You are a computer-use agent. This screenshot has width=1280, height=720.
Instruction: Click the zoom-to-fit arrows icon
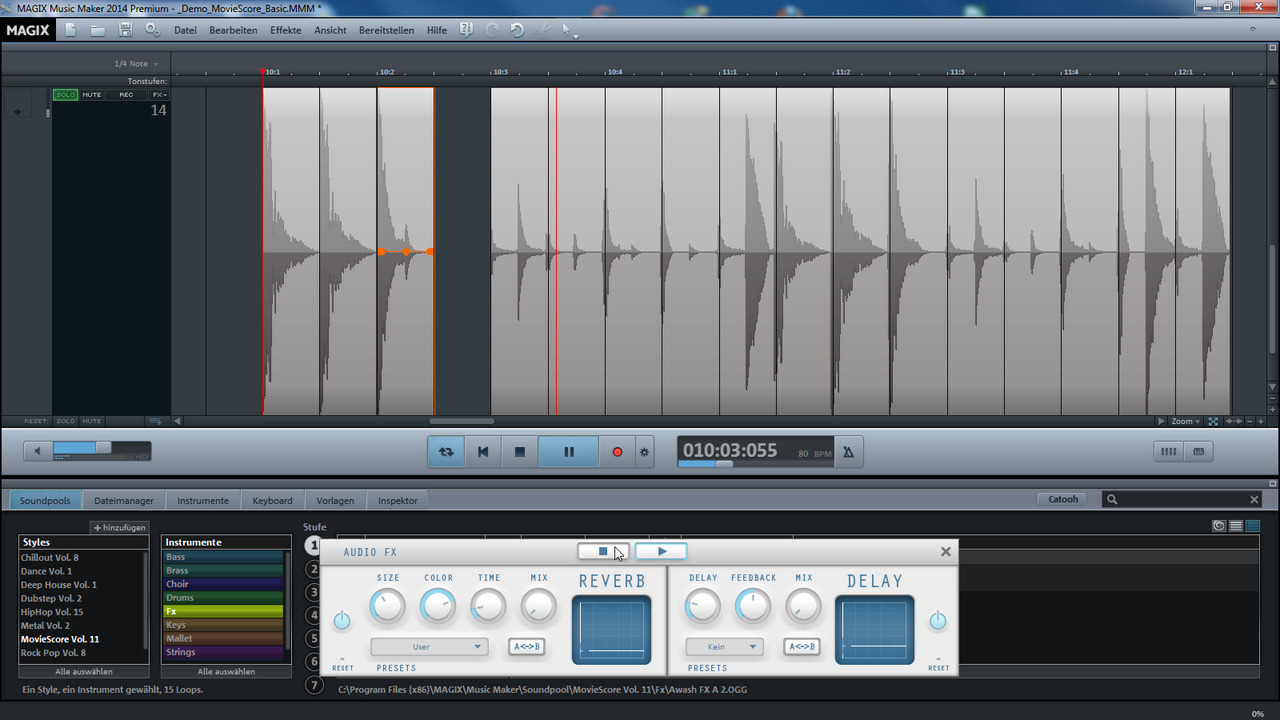[x=1213, y=421]
